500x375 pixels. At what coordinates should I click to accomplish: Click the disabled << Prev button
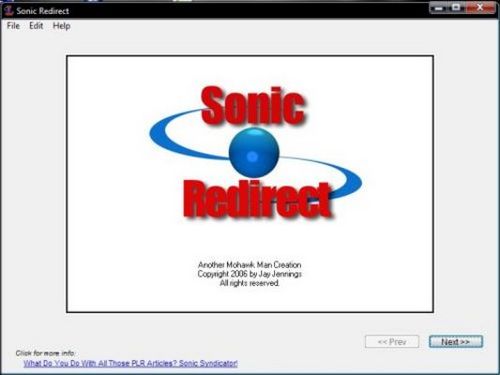coord(392,342)
